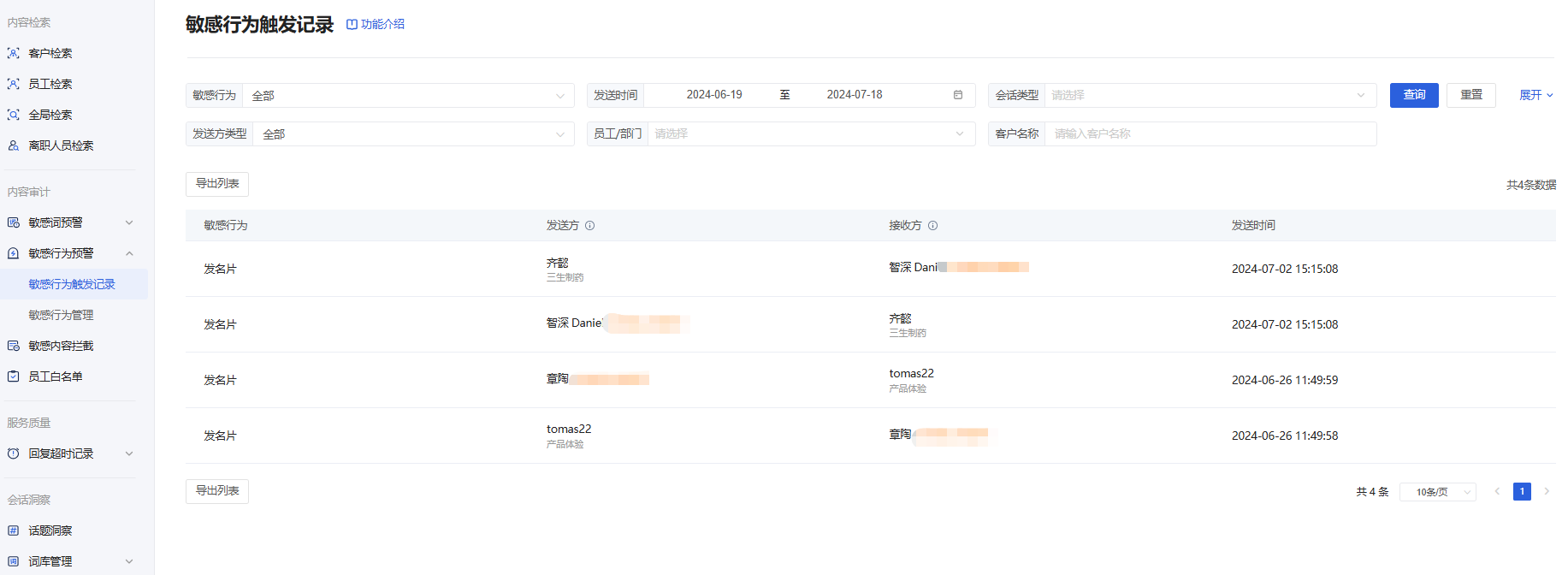The height and width of the screenshot is (575, 1568).
Task: Click timestamp 2024-06-26 11:49:58
Action: [x=1285, y=436]
